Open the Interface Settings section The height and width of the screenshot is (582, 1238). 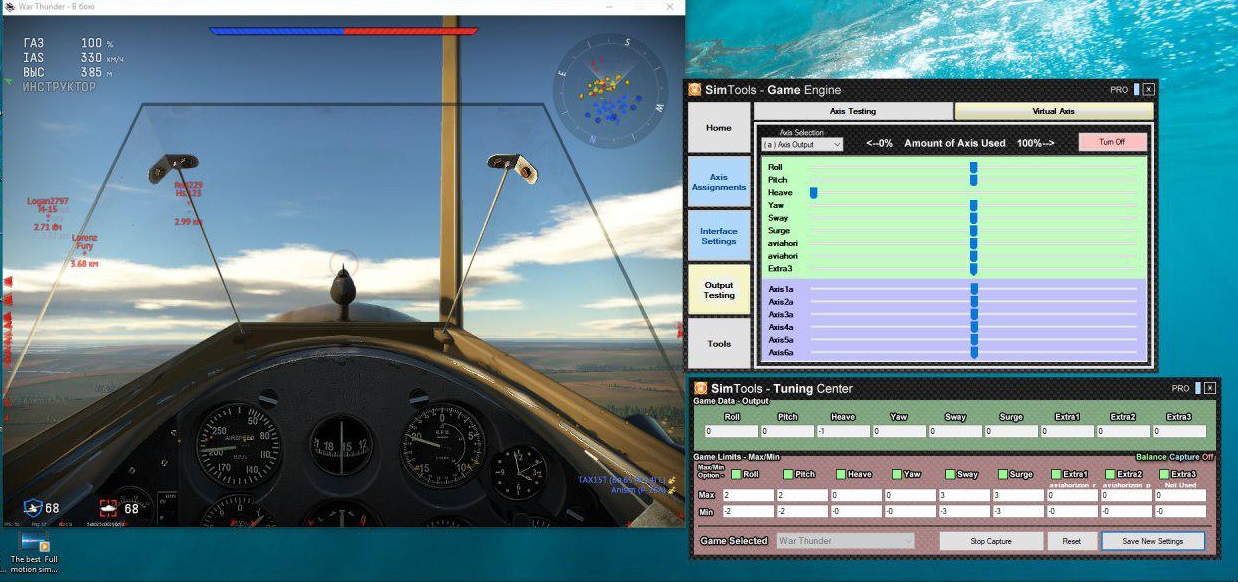coord(719,236)
